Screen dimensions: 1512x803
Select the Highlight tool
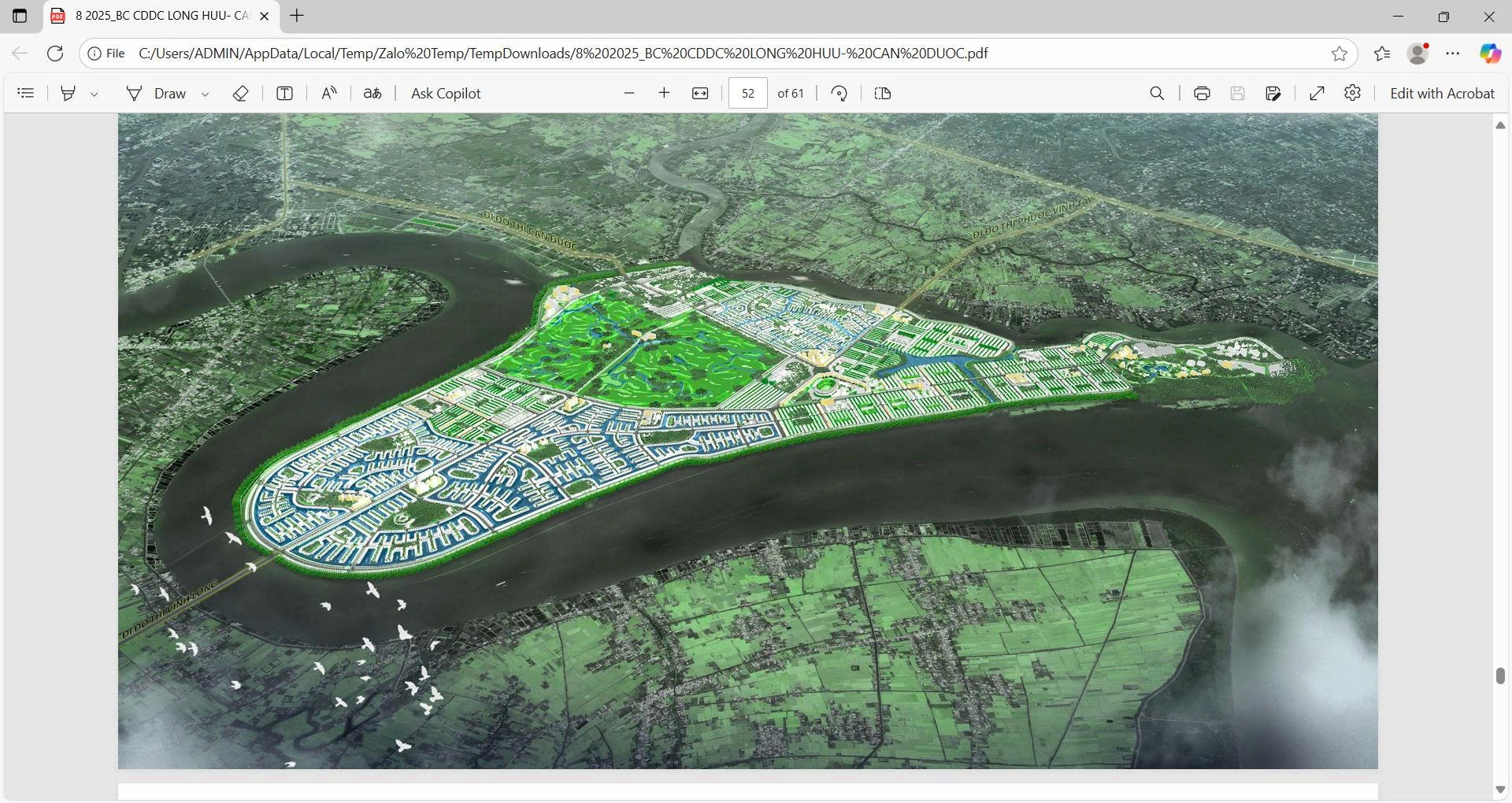tap(69, 94)
